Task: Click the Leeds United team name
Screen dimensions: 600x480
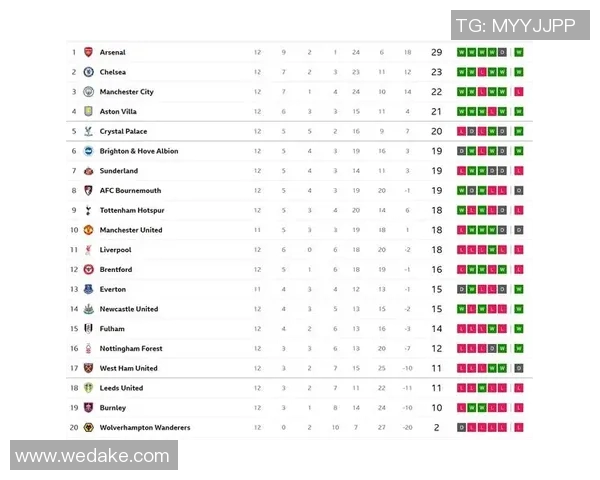Action: [x=121, y=388]
